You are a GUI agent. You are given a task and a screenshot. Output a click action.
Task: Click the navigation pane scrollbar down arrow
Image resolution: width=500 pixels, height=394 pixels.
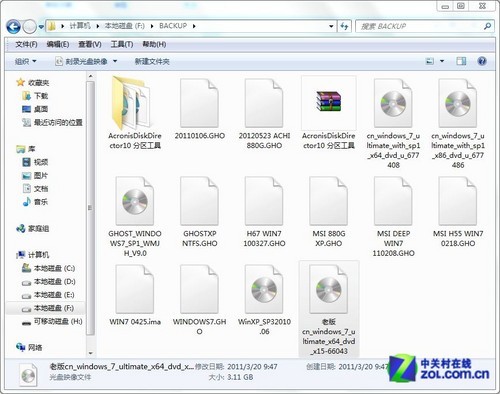coord(90,353)
